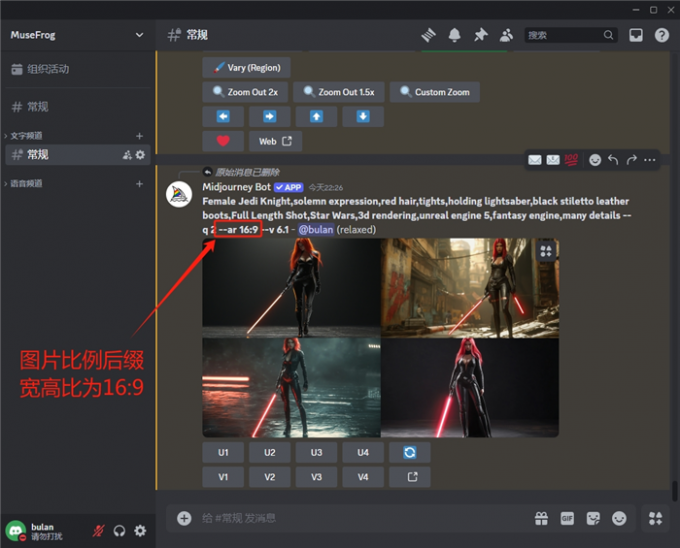Open the Web link button

(275, 141)
